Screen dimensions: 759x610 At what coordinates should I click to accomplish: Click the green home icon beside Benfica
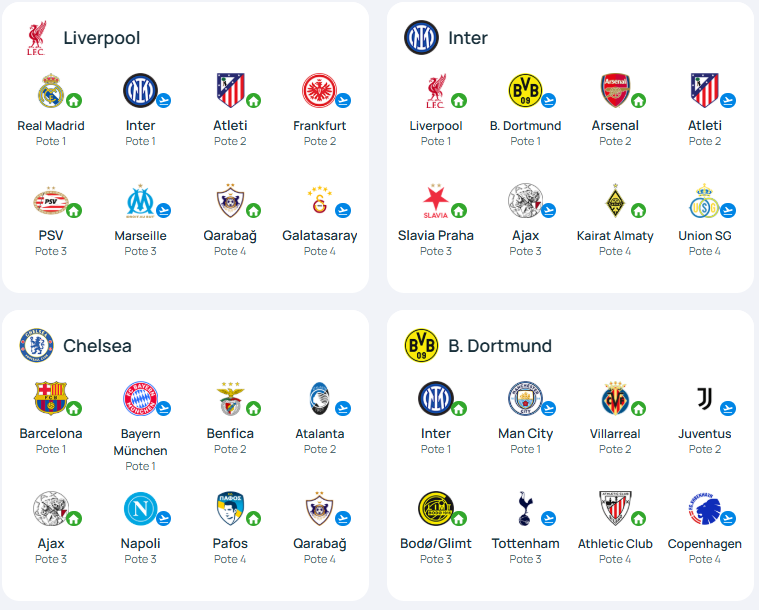click(254, 409)
